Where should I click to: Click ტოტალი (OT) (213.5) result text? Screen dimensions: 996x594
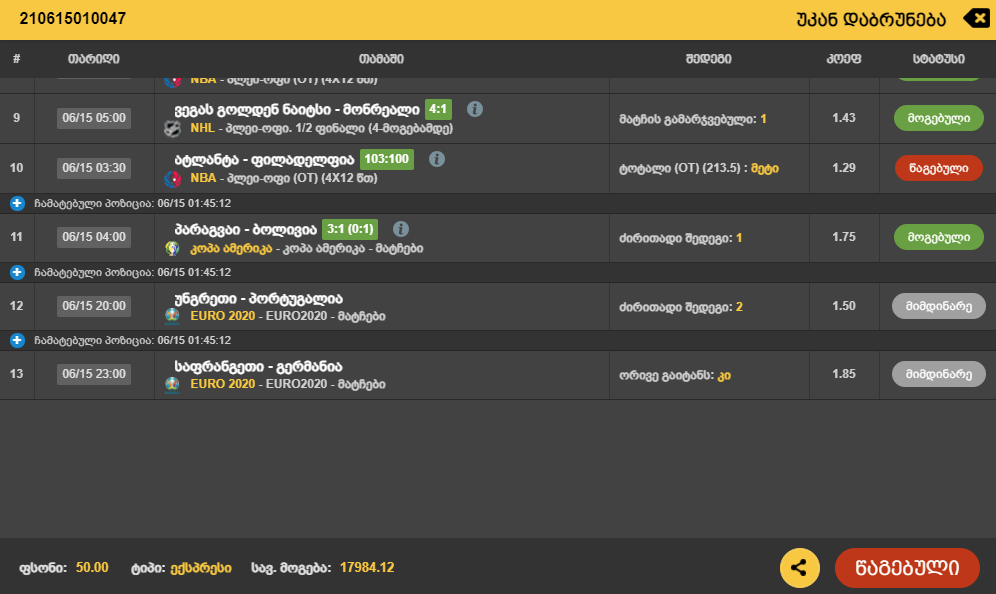pos(699,168)
